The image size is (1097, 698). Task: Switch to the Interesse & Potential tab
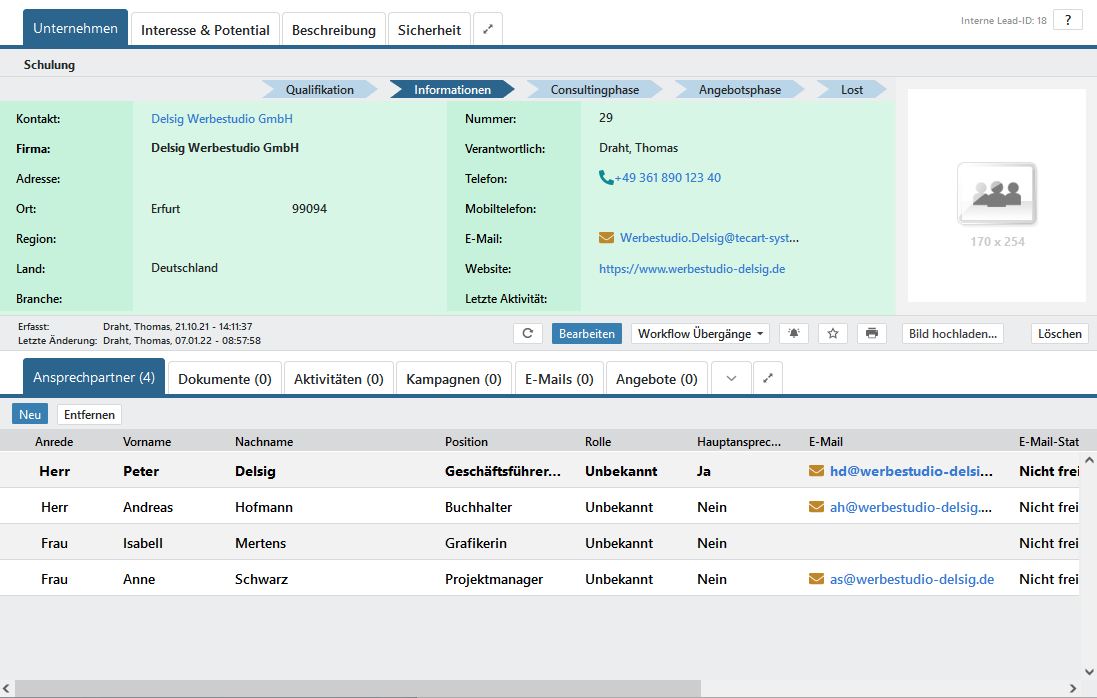point(205,30)
